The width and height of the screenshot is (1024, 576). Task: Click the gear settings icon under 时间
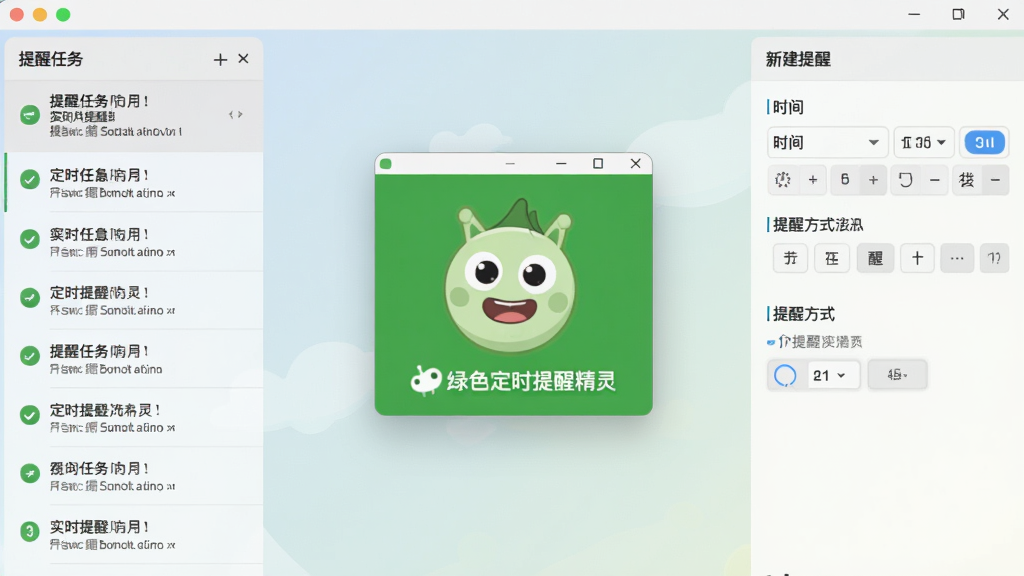coord(782,180)
